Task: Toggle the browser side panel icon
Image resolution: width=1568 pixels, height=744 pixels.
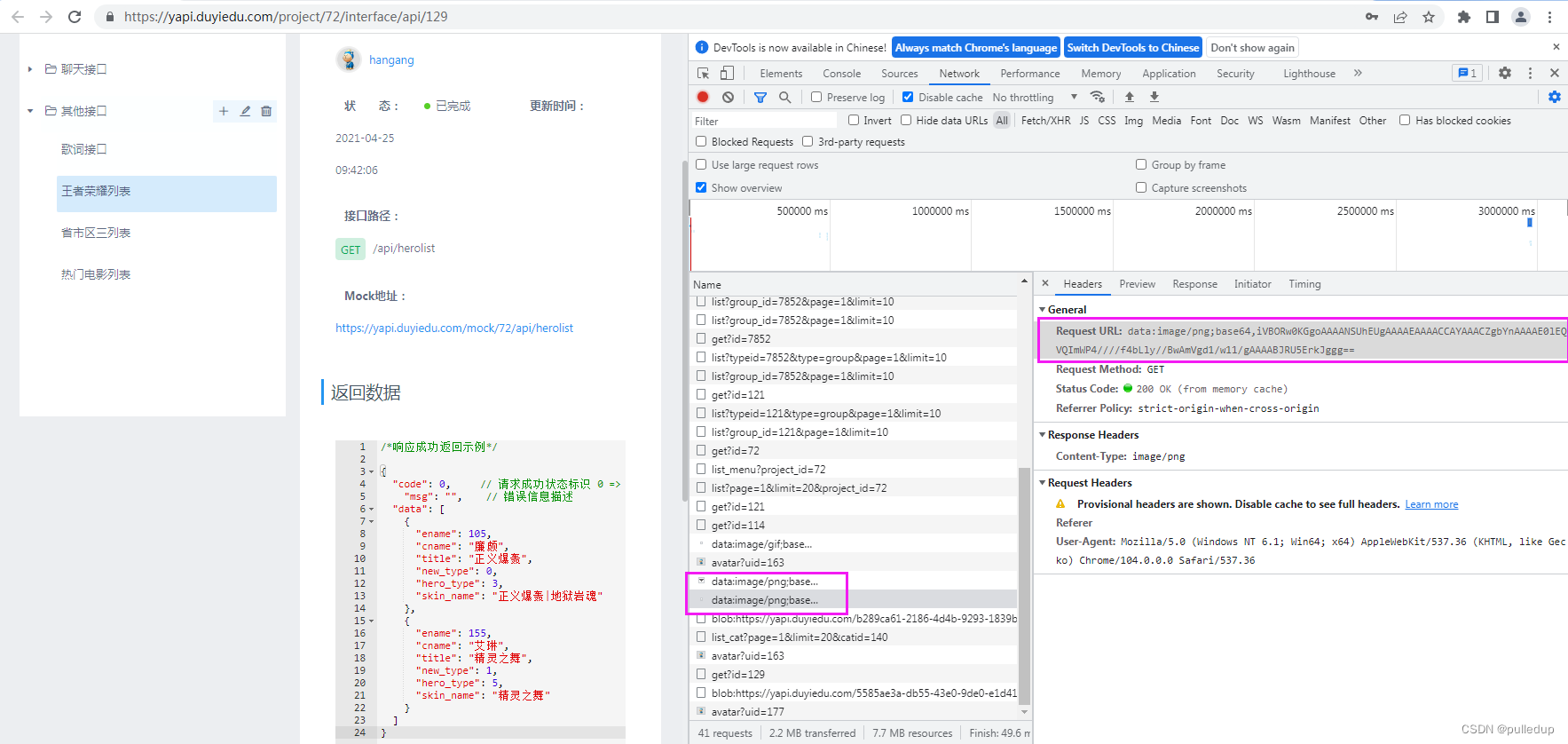Action: [x=1493, y=17]
